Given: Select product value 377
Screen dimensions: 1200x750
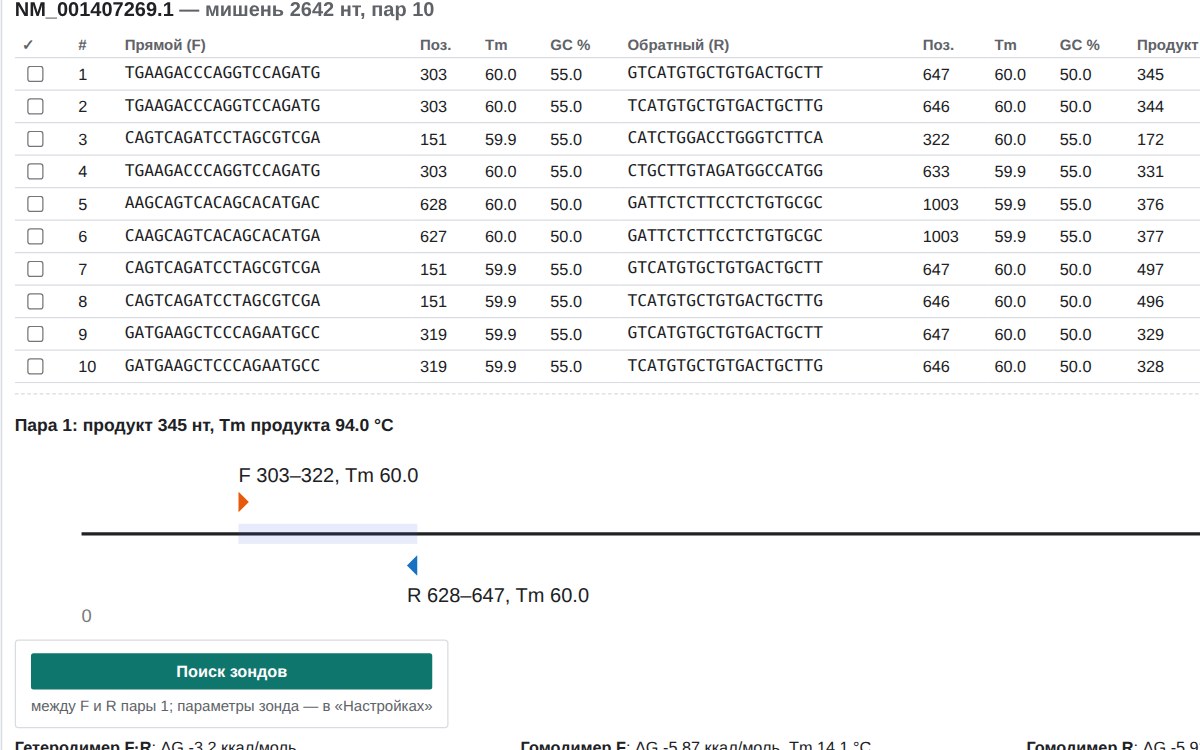Looking at the screenshot, I should tap(1150, 236).
